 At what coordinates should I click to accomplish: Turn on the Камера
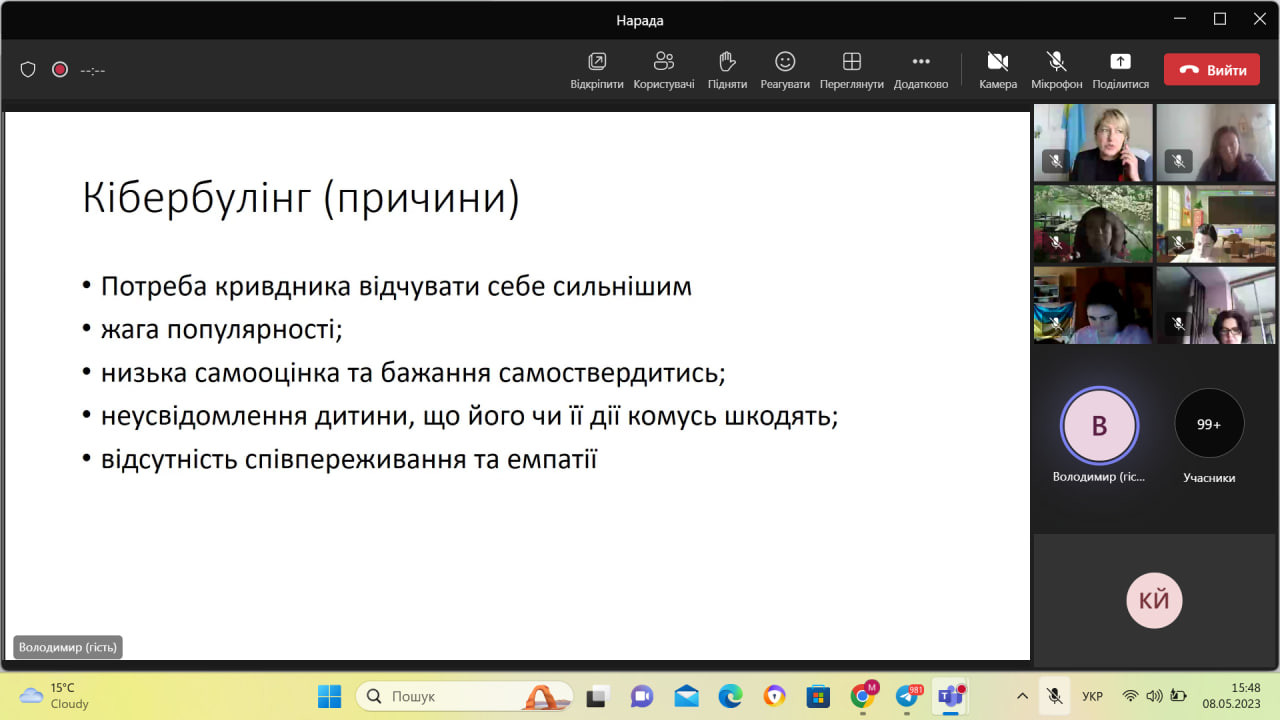click(997, 69)
